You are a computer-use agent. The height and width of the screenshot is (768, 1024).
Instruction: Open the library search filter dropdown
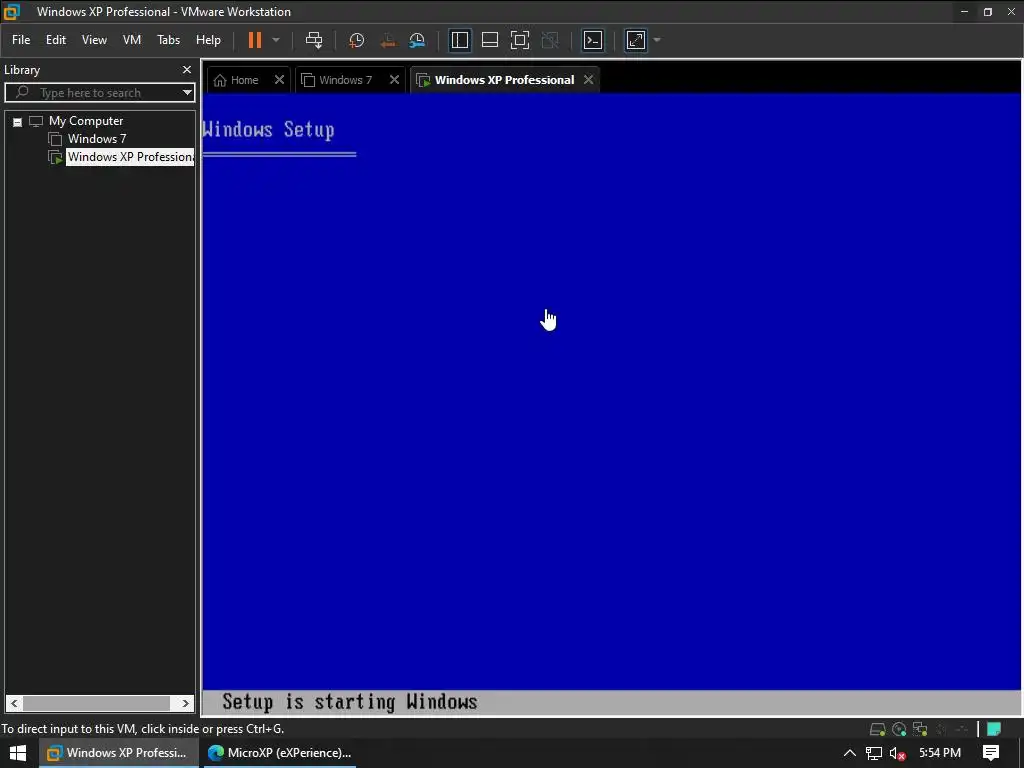point(187,93)
